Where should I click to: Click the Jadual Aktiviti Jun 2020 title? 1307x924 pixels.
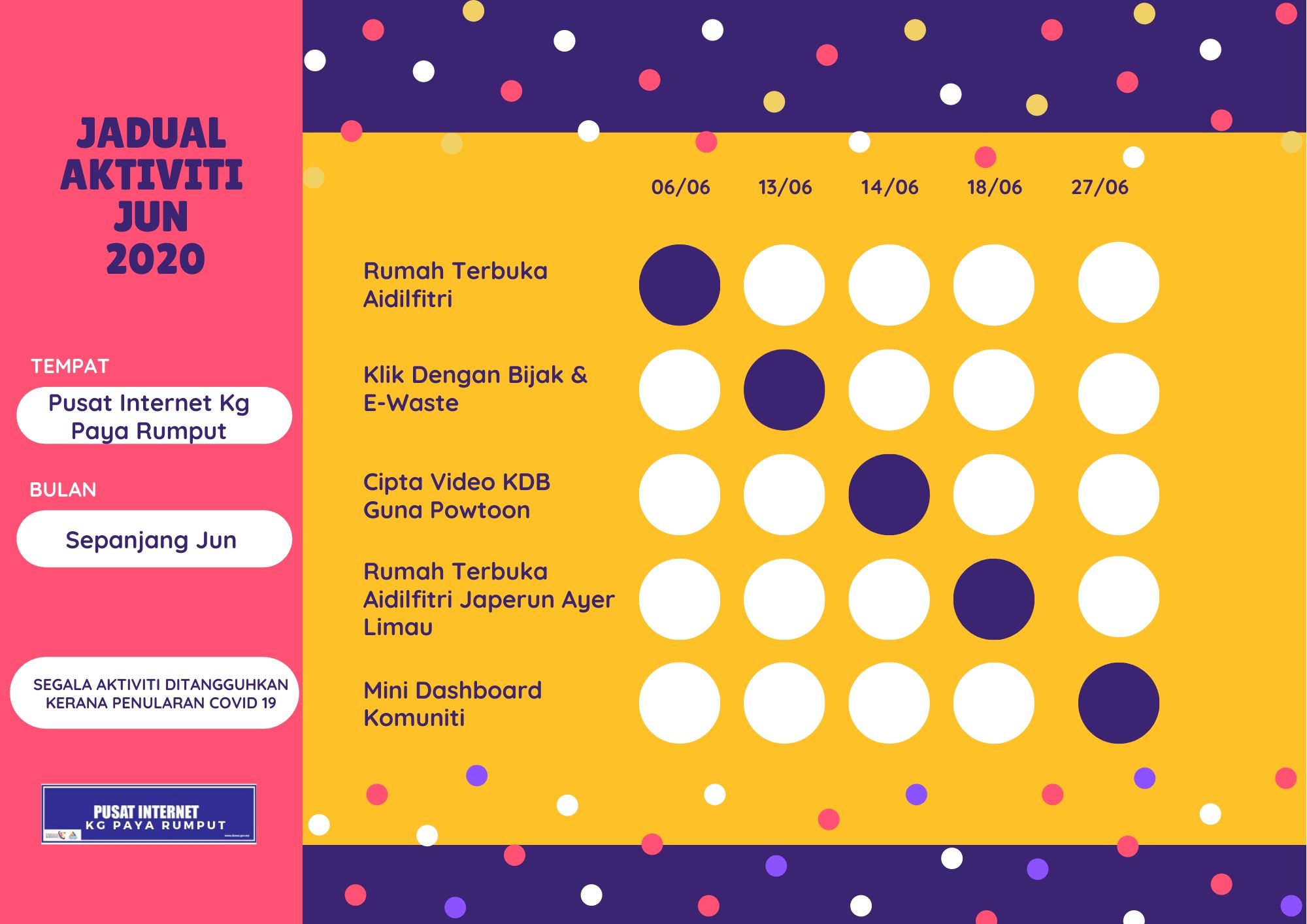(152, 195)
